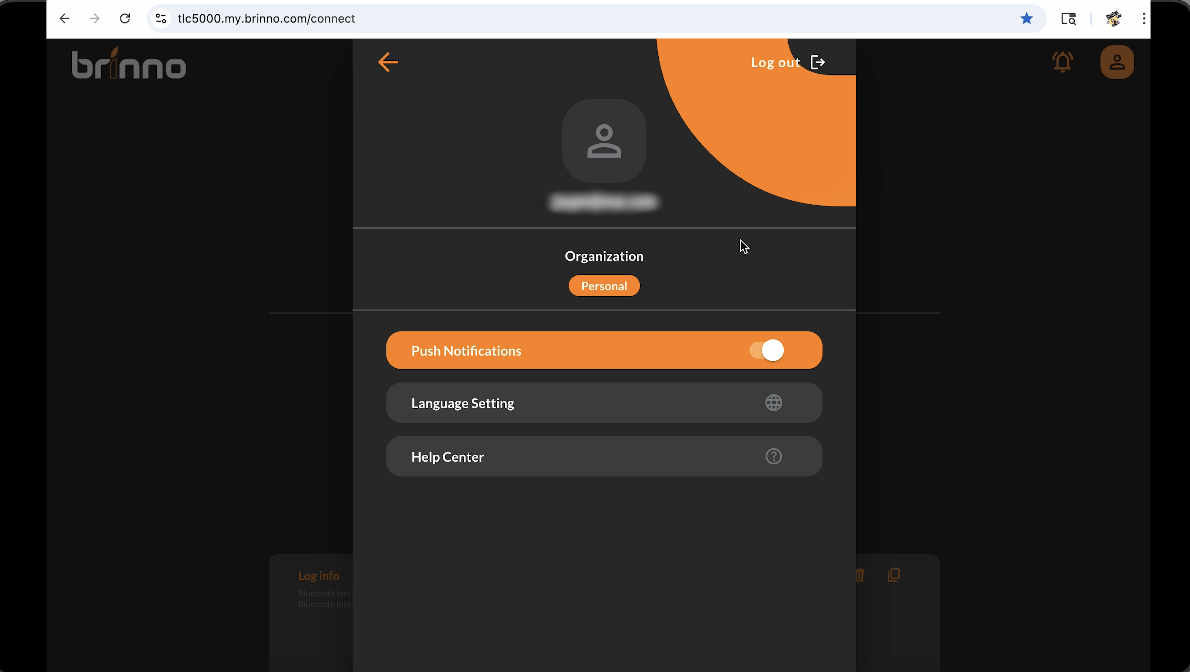Click the globe icon beside Language Setting

tap(773, 403)
